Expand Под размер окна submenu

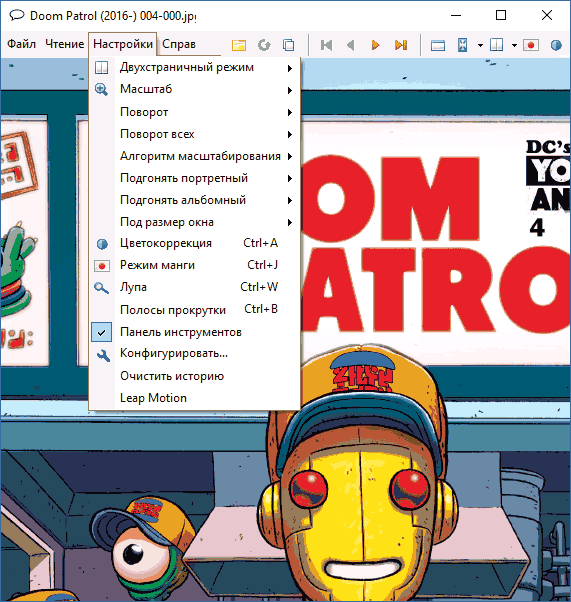click(x=195, y=222)
